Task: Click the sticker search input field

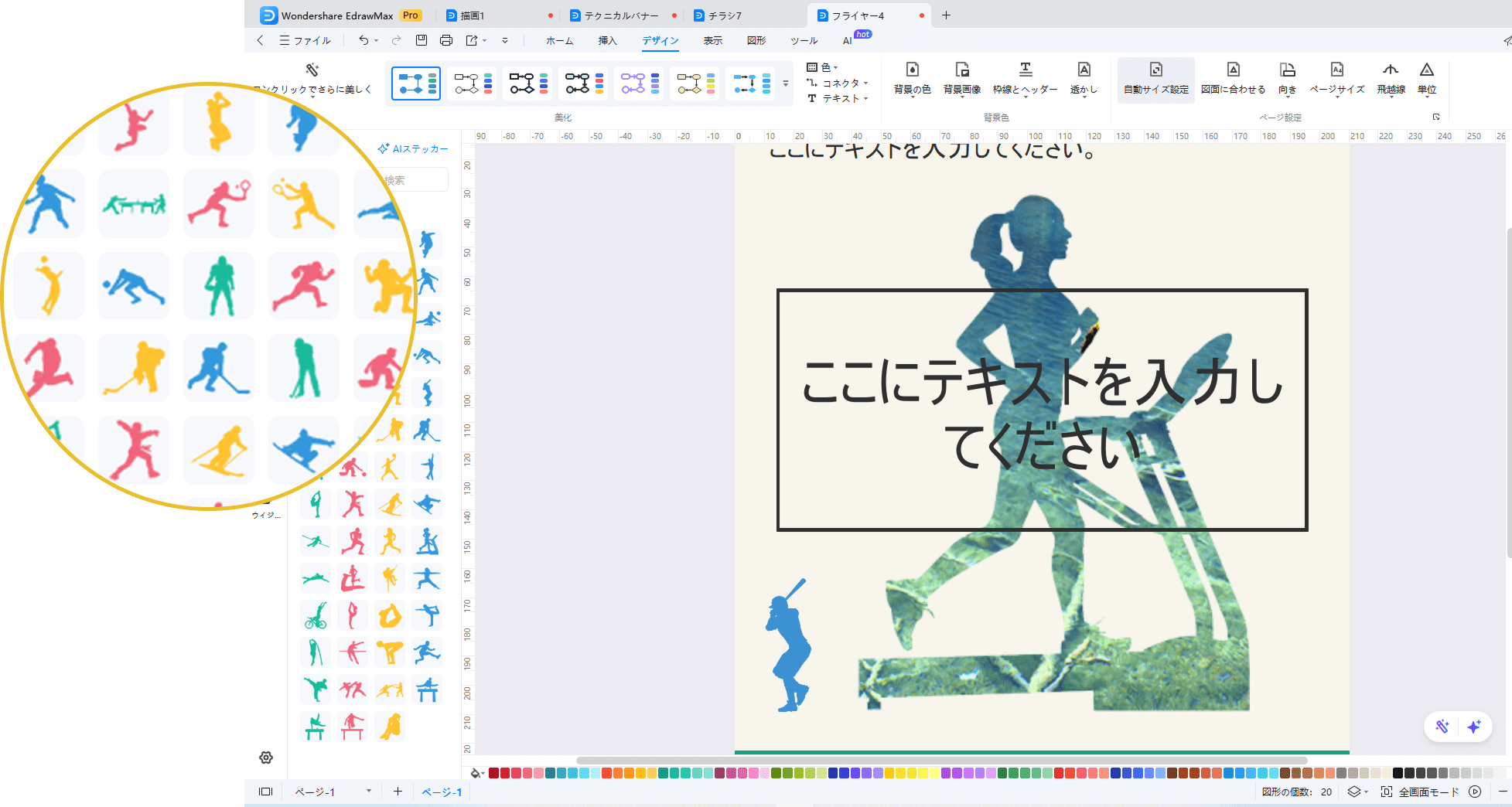Action: 415,179
